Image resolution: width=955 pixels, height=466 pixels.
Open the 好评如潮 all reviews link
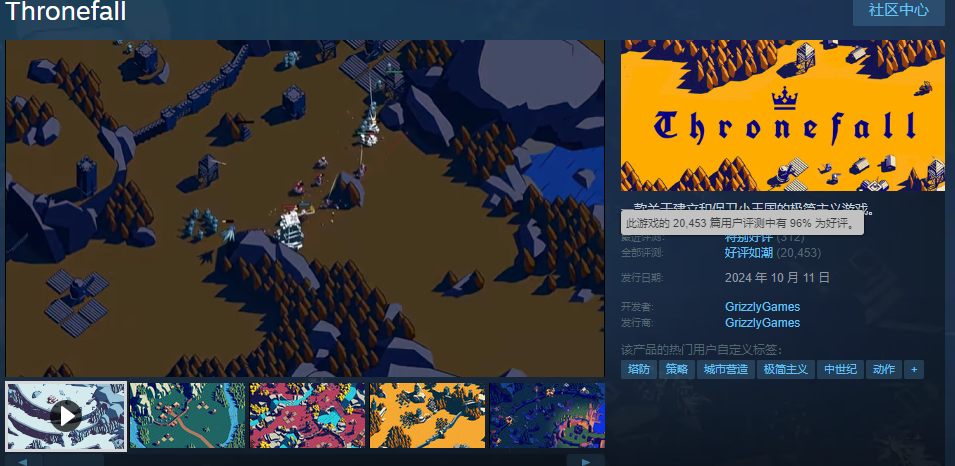pyautogui.click(x=749, y=253)
